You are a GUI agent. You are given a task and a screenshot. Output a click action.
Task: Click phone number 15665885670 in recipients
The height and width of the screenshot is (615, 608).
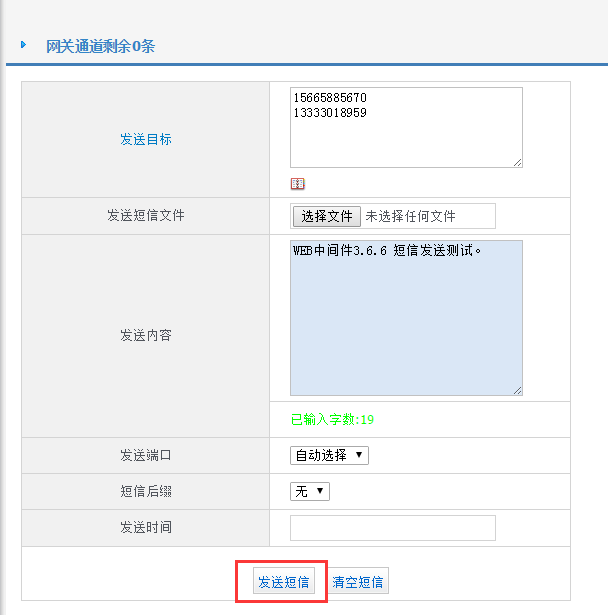tap(330, 98)
